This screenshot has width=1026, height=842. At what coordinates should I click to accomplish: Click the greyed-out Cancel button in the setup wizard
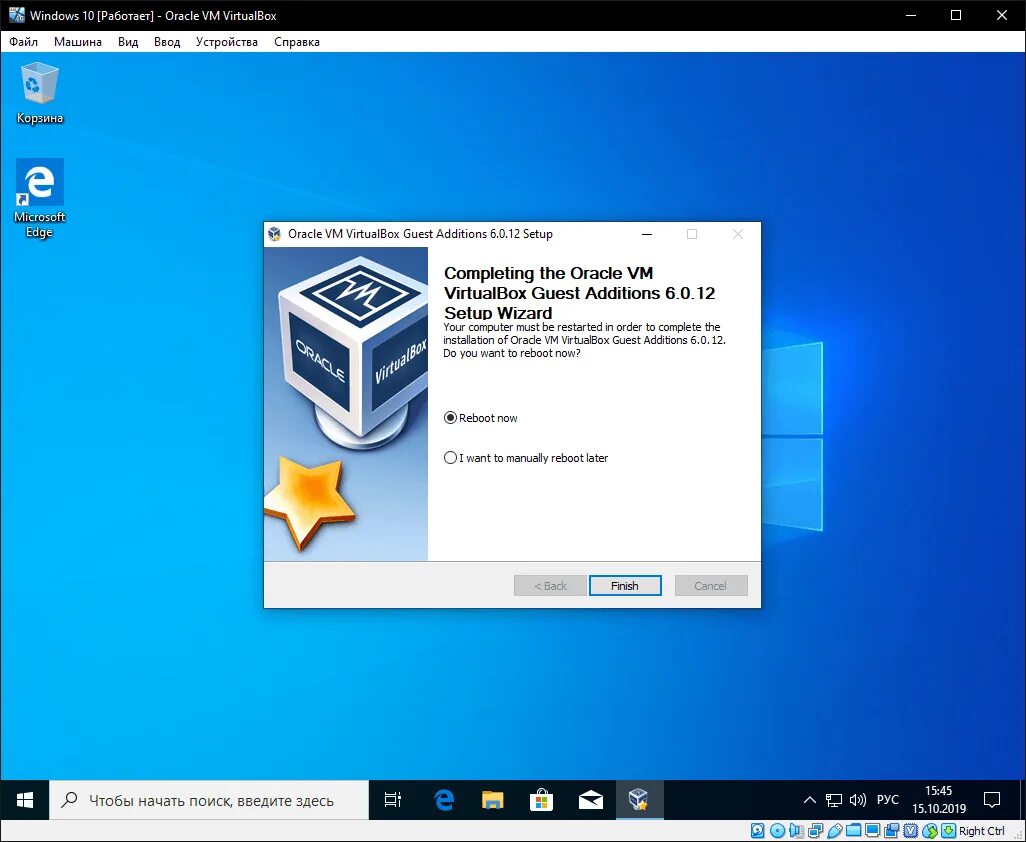[711, 586]
